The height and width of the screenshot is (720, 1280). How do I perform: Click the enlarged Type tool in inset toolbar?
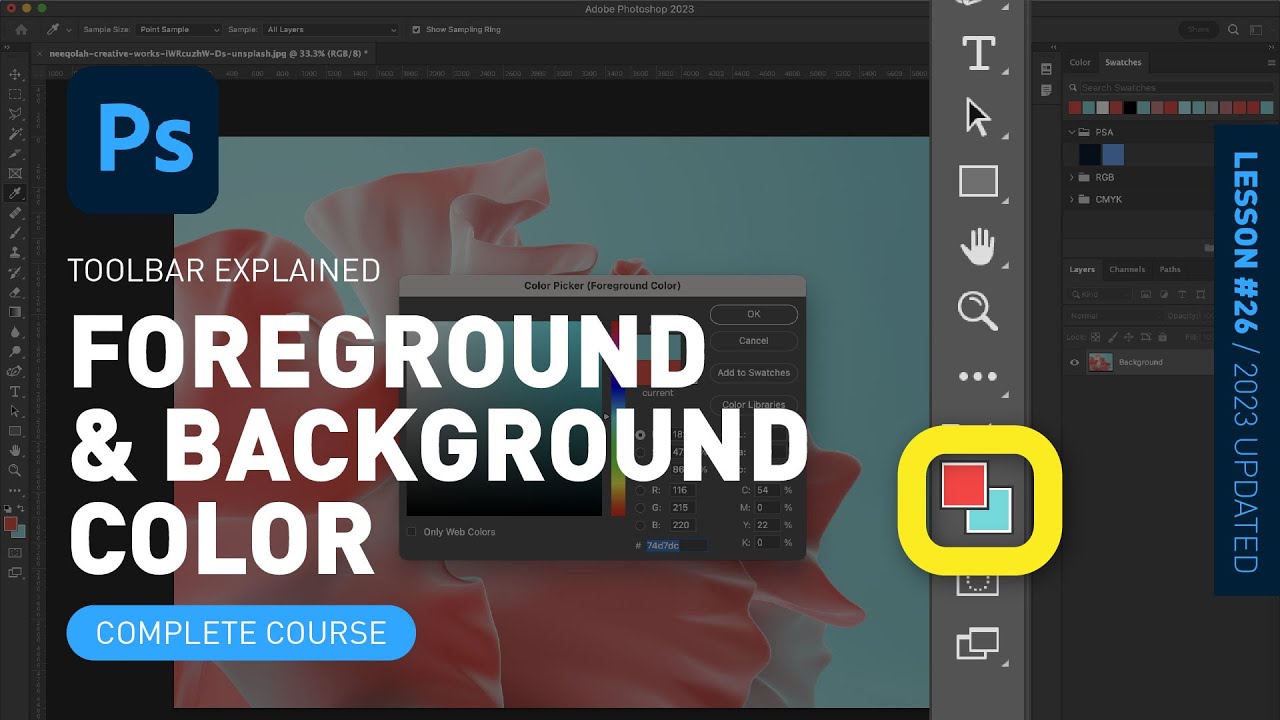978,53
